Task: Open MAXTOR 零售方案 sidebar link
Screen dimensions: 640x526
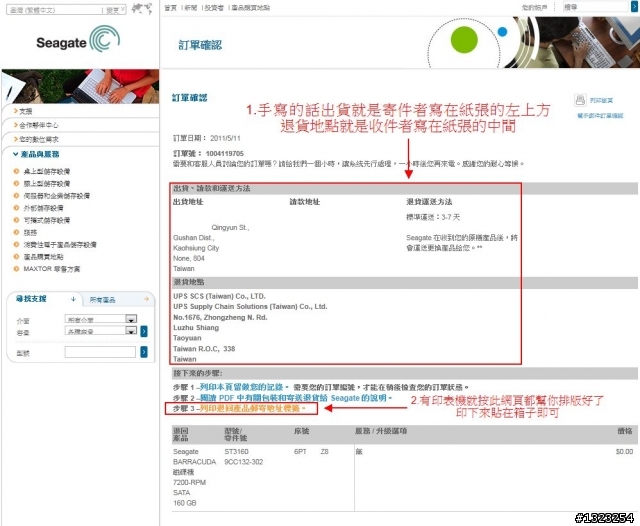Action: point(51,269)
